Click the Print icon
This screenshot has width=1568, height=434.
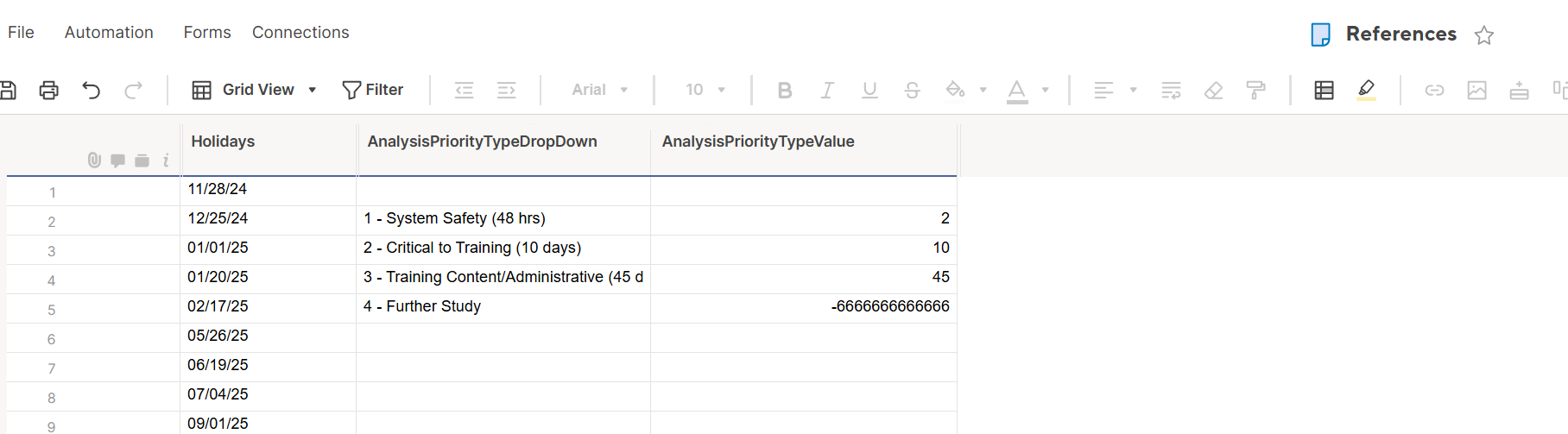pos(49,90)
